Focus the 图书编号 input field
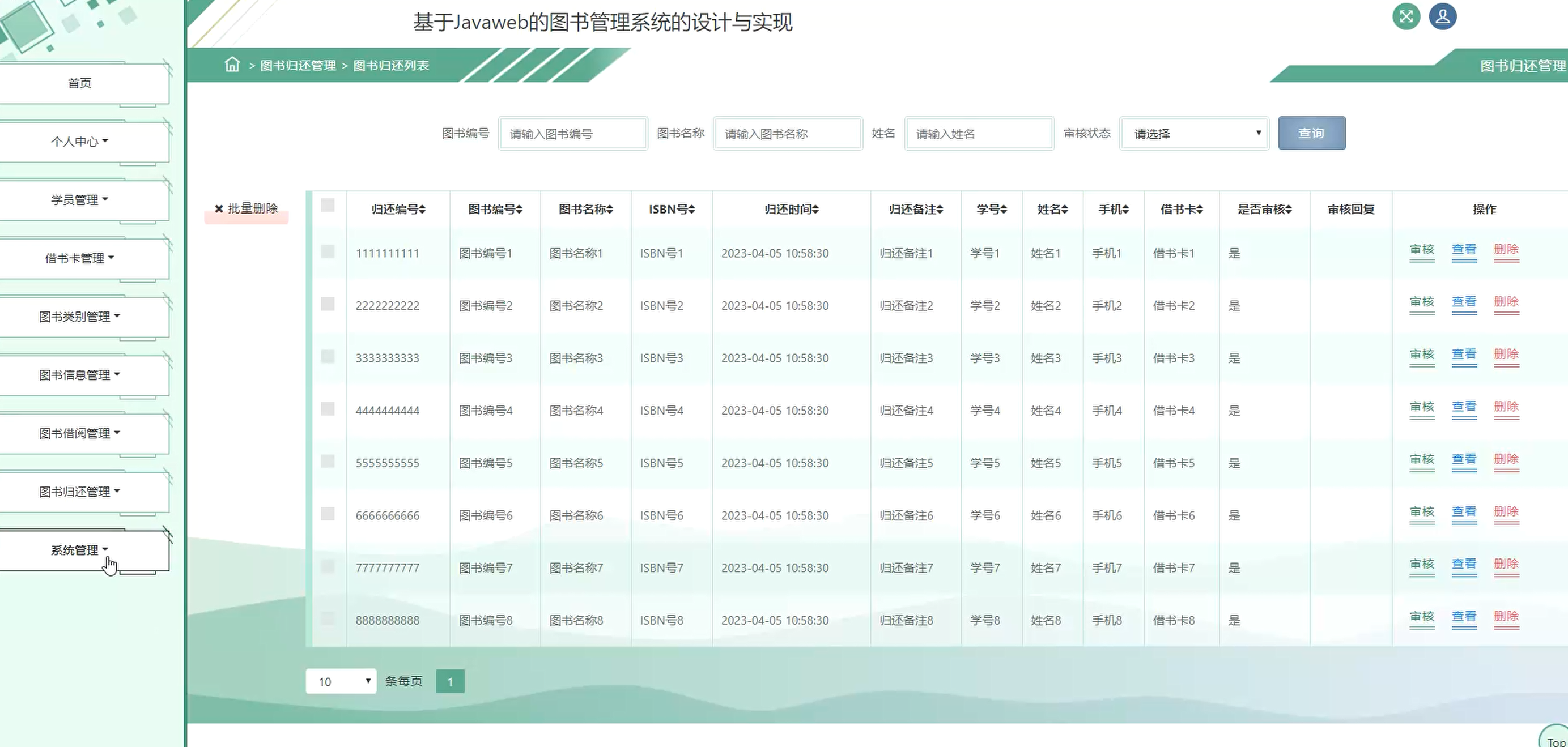This screenshot has height=747, width=1568. [x=573, y=133]
